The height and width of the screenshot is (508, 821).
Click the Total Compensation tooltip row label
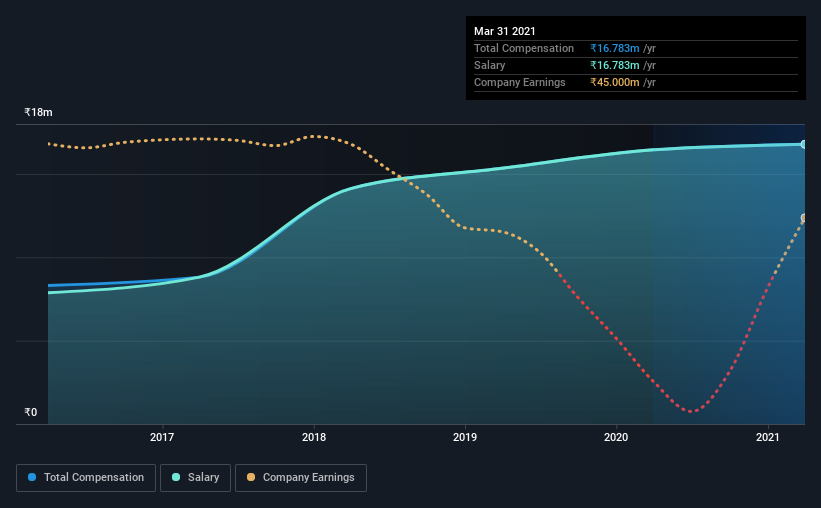524,48
